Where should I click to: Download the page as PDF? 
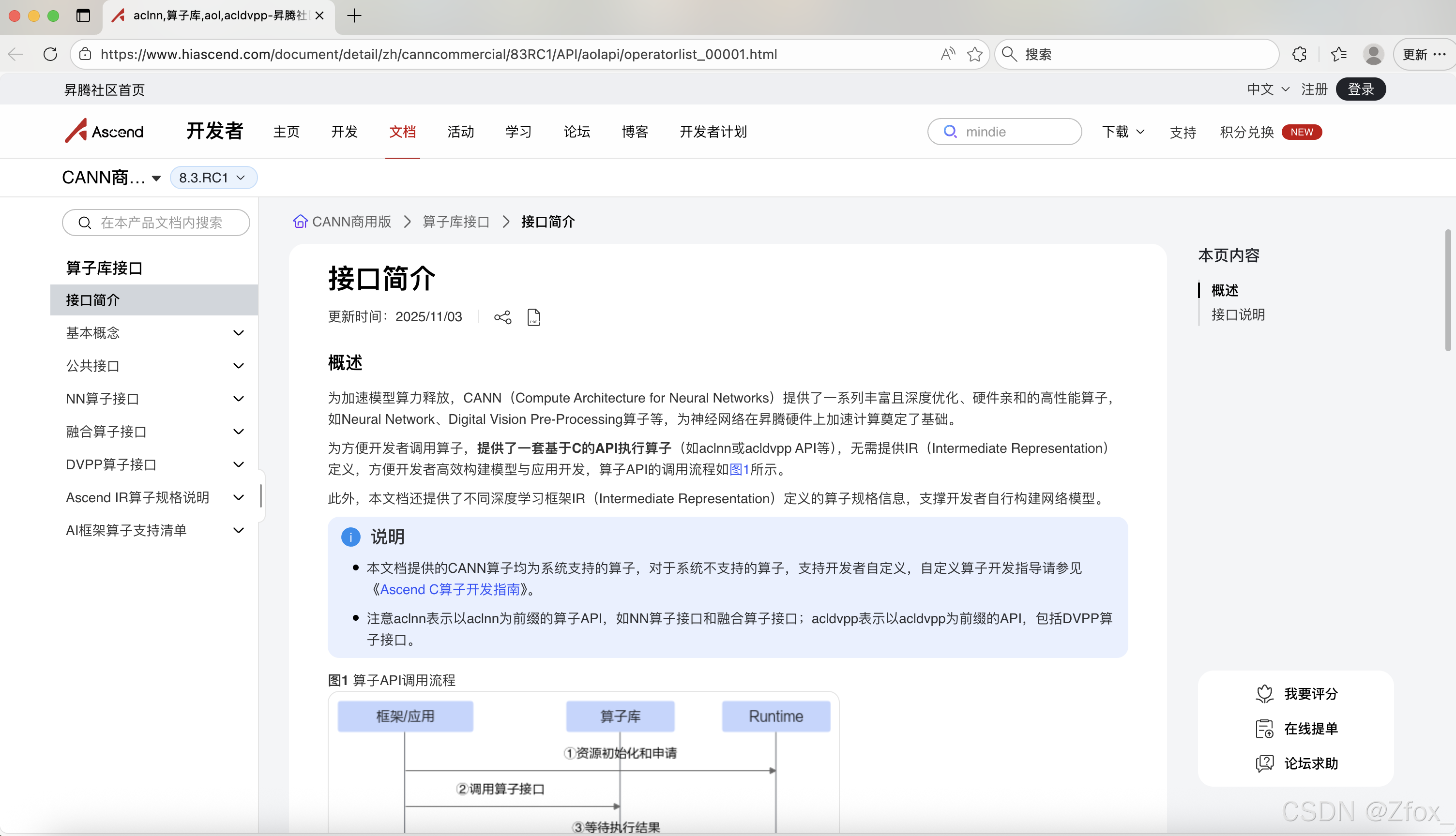click(x=533, y=316)
